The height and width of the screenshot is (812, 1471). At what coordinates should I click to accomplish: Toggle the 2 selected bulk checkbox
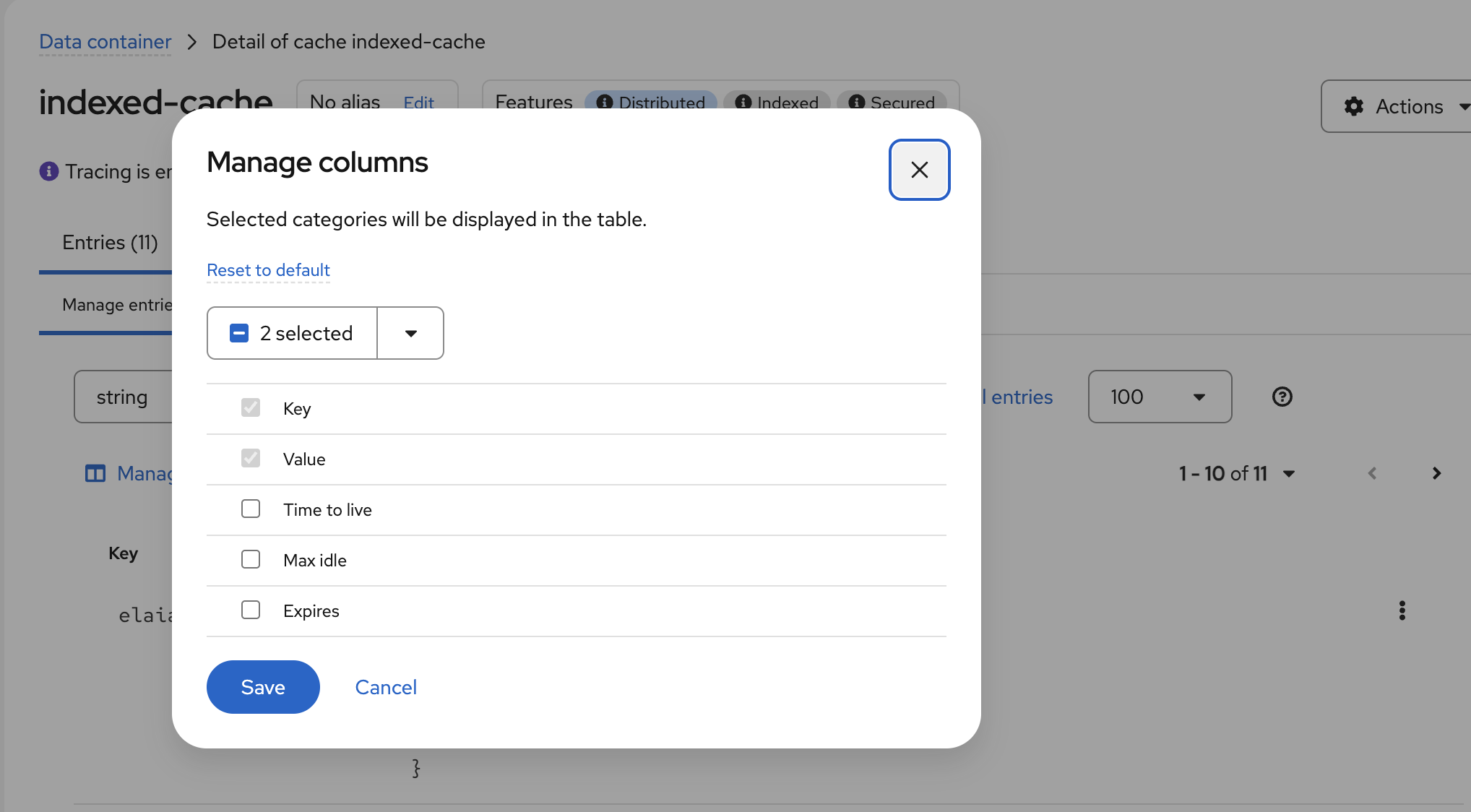pos(239,333)
